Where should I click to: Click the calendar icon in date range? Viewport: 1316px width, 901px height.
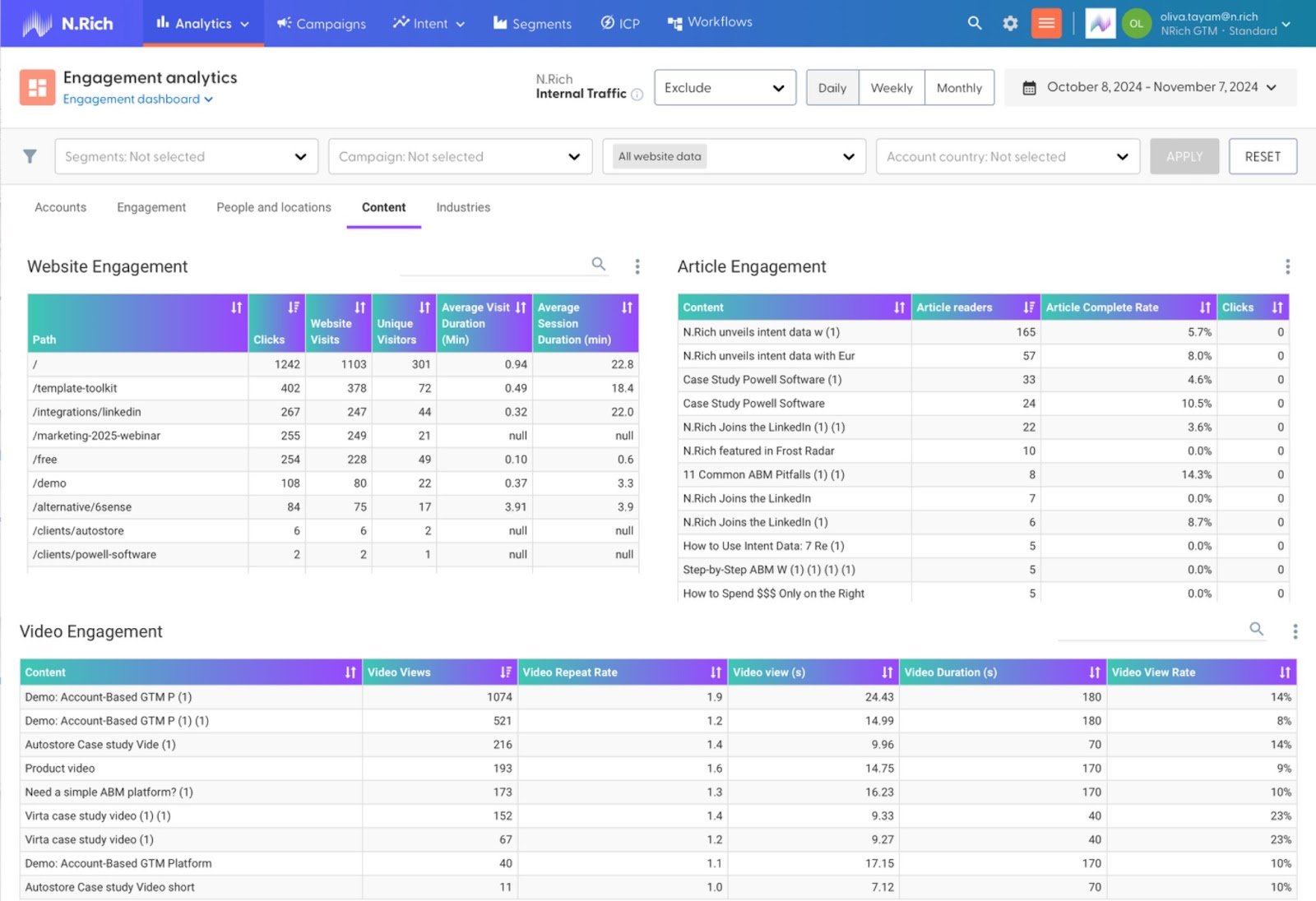click(x=1029, y=87)
